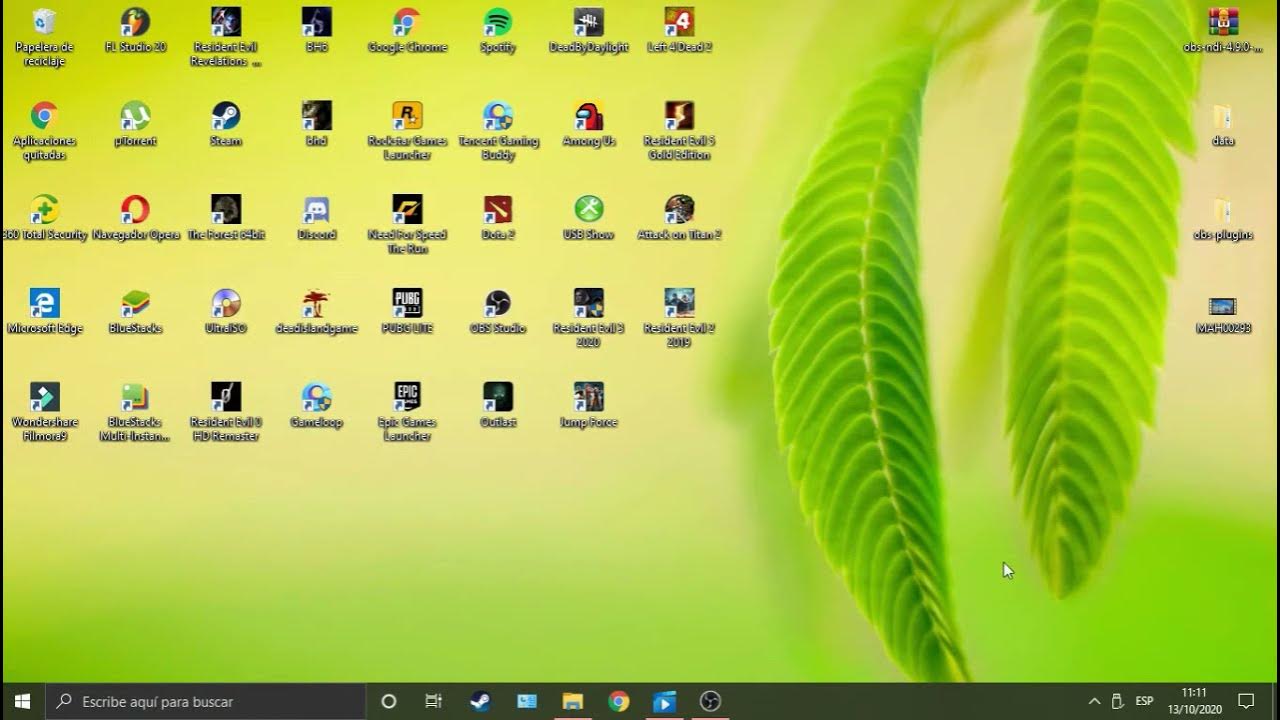Open Rockstar Games Launcher shortcut
The height and width of the screenshot is (720, 1280).
click(x=407, y=130)
